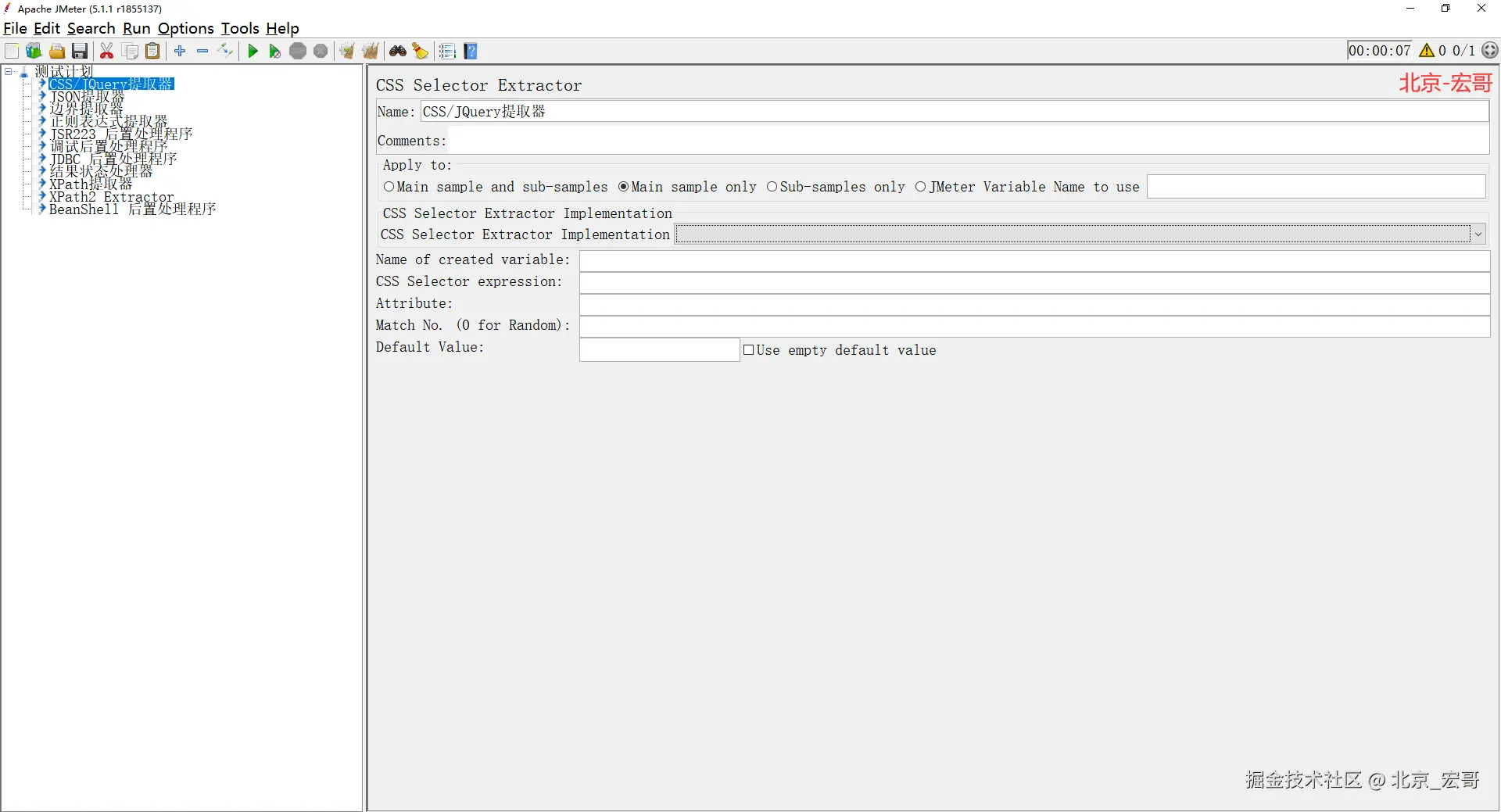The image size is (1501, 812).
Task: Click the Search binoculars icon
Action: click(x=398, y=51)
